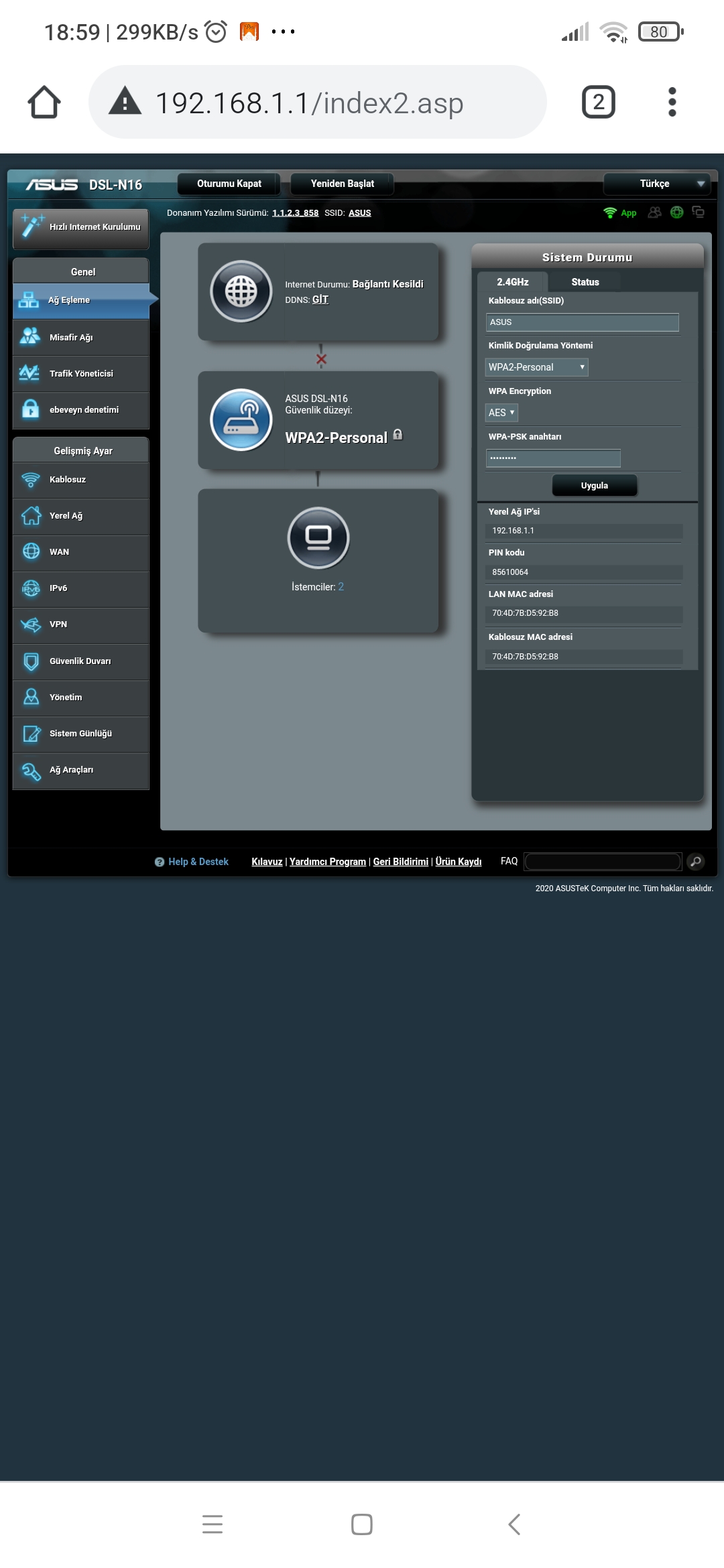Click the Yerel Ağ IP'si value 192.168.1.1
This screenshot has width=724, height=1568.
[x=514, y=531]
